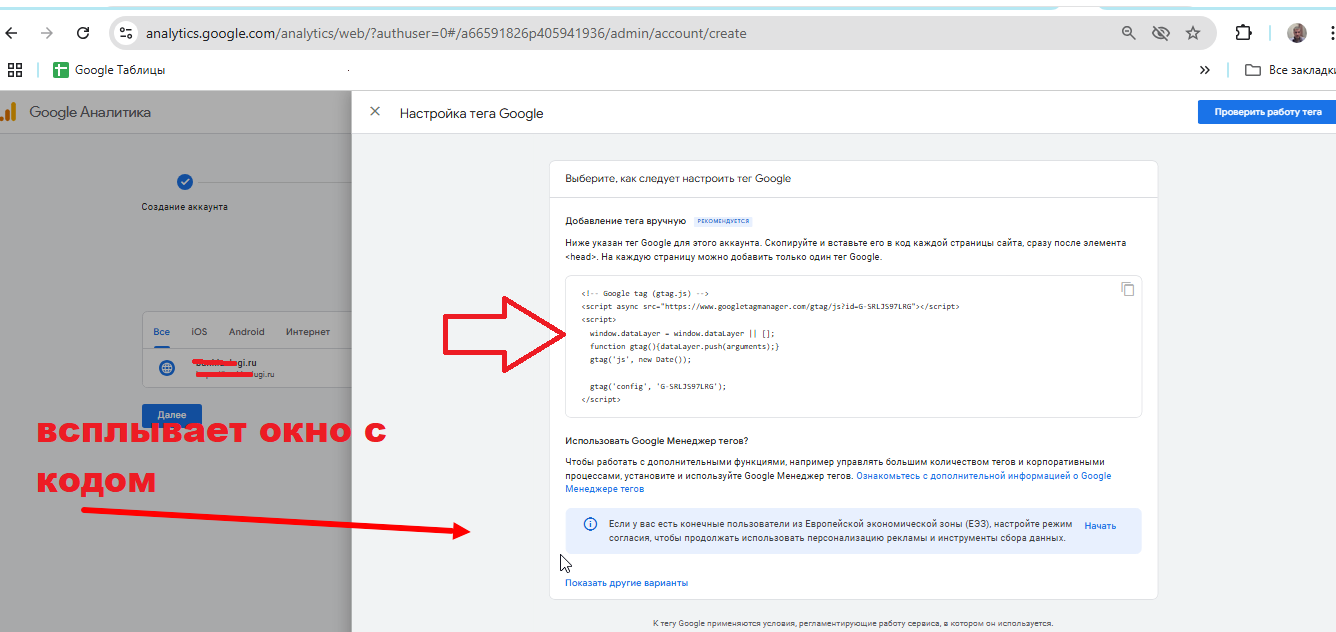This screenshot has height=632, width=1336.
Task: Open the Chrome apps grid icon
Action: click(15, 70)
